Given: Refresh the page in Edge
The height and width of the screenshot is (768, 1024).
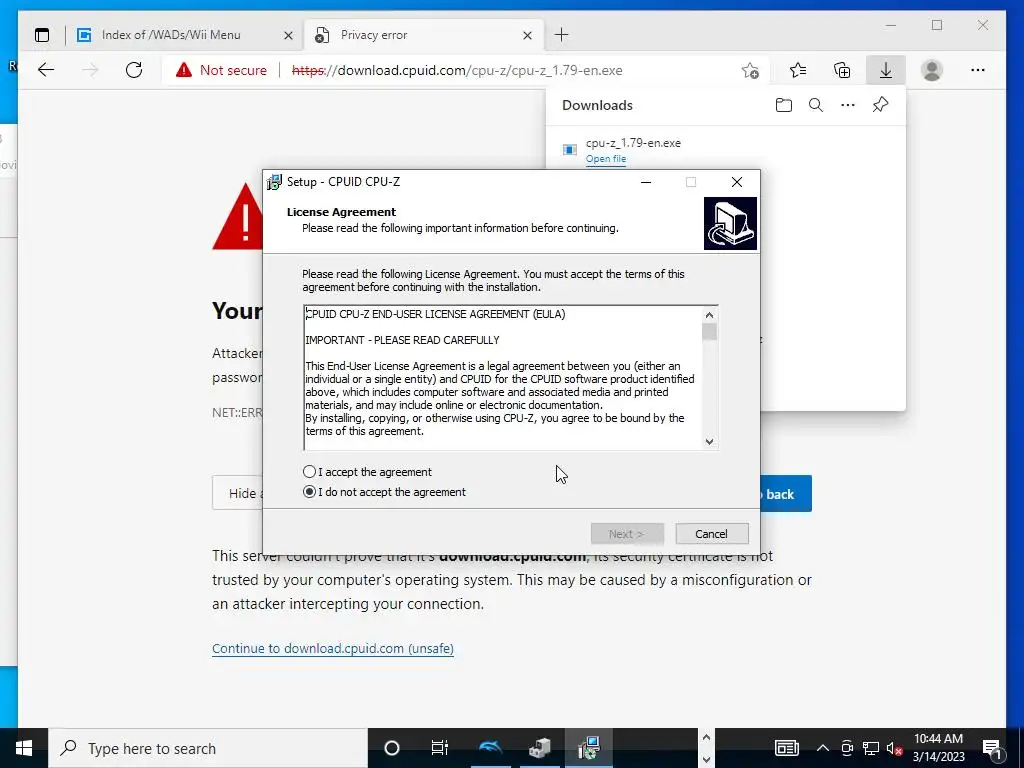Looking at the screenshot, I should point(134,70).
